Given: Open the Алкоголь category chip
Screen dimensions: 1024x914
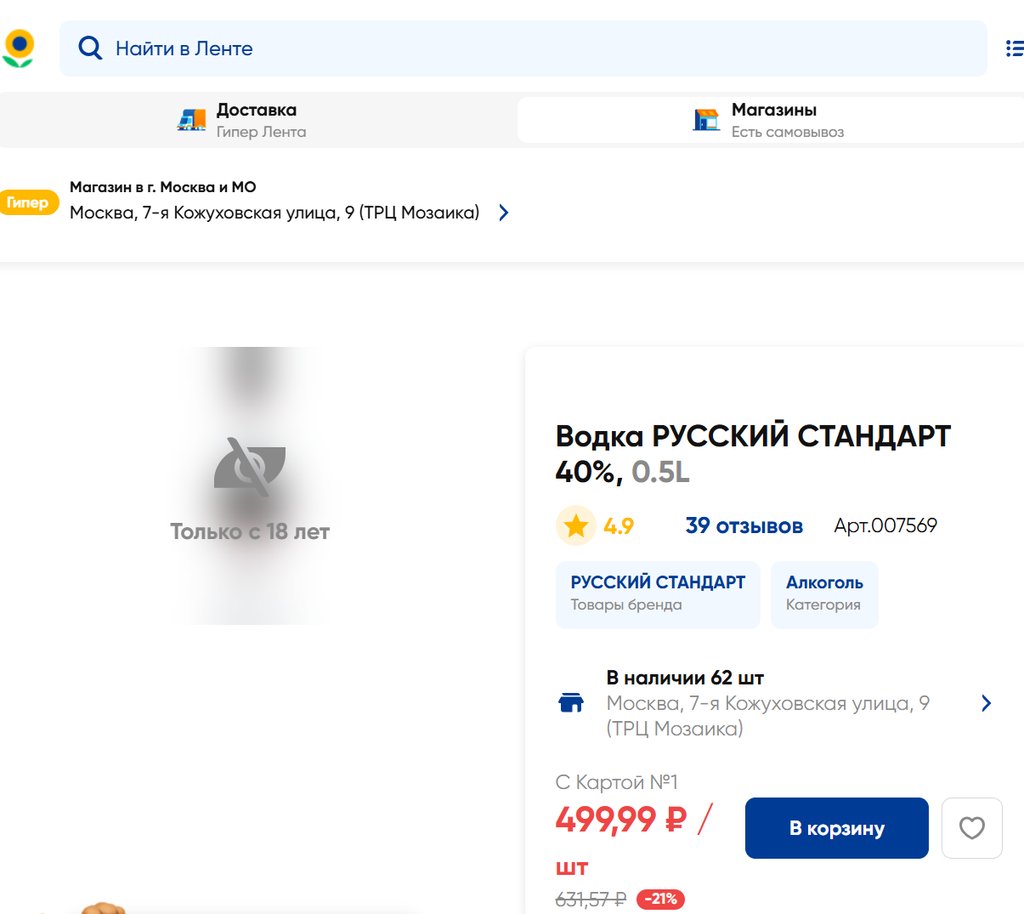Looking at the screenshot, I should click(824, 594).
